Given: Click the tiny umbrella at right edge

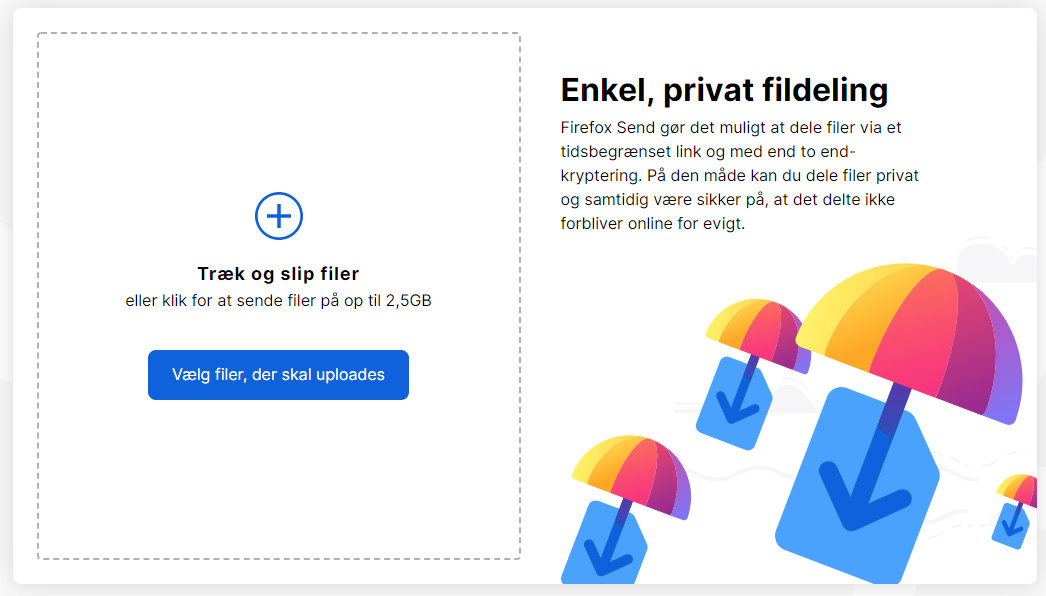Looking at the screenshot, I should tap(1016, 511).
